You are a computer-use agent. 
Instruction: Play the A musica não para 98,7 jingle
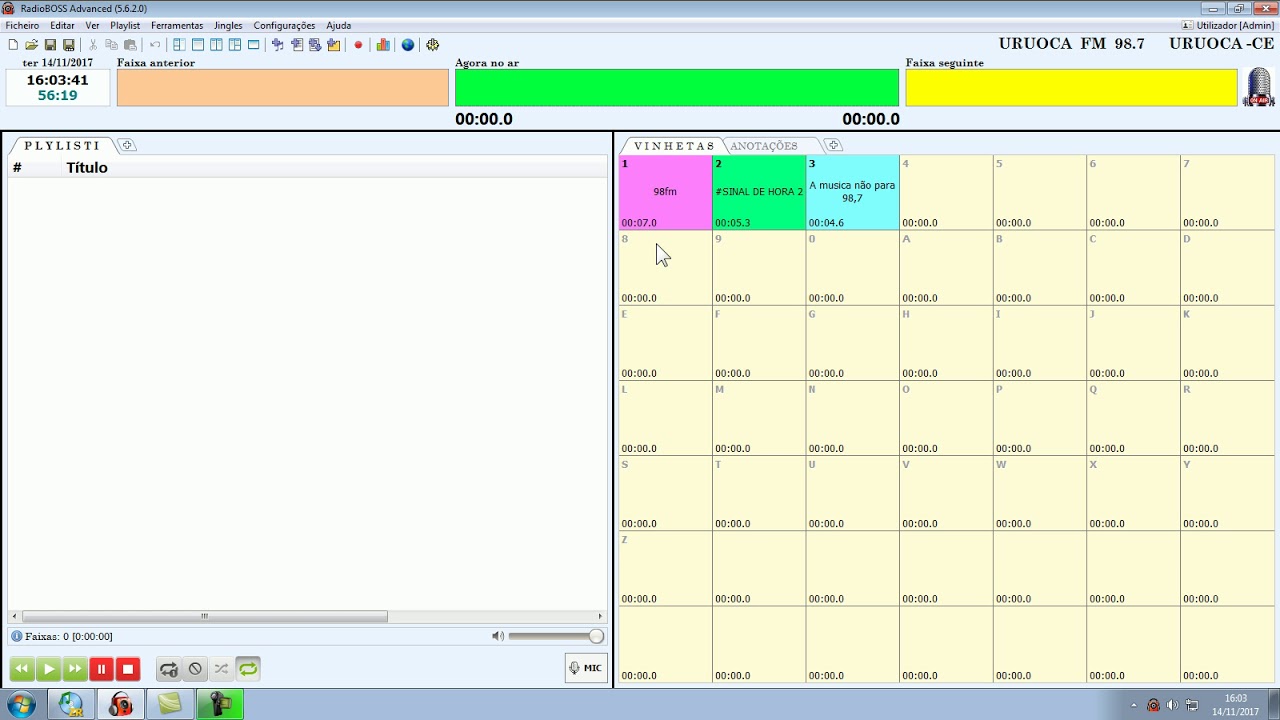[852, 192]
